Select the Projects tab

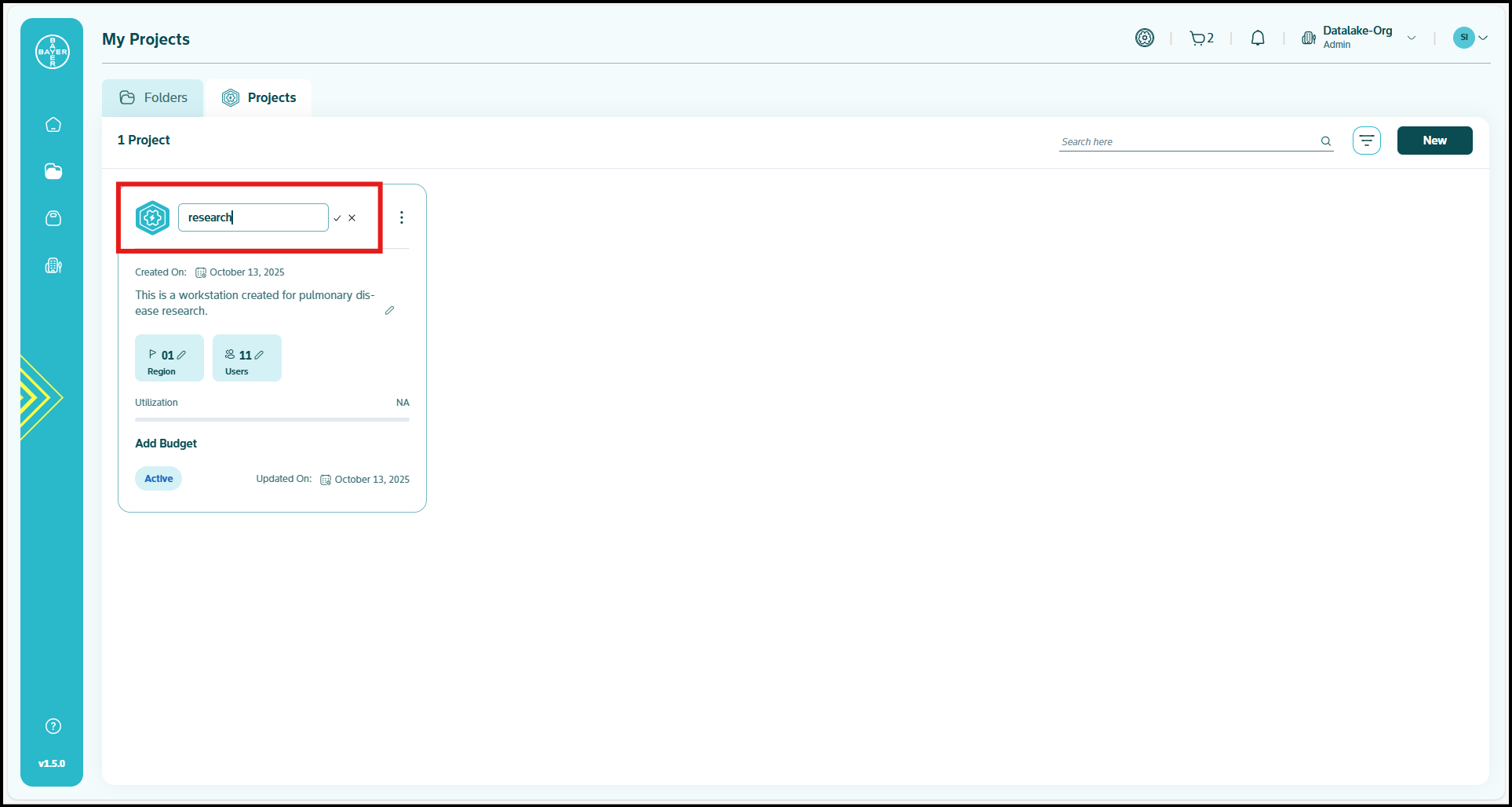pyautogui.click(x=259, y=97)
